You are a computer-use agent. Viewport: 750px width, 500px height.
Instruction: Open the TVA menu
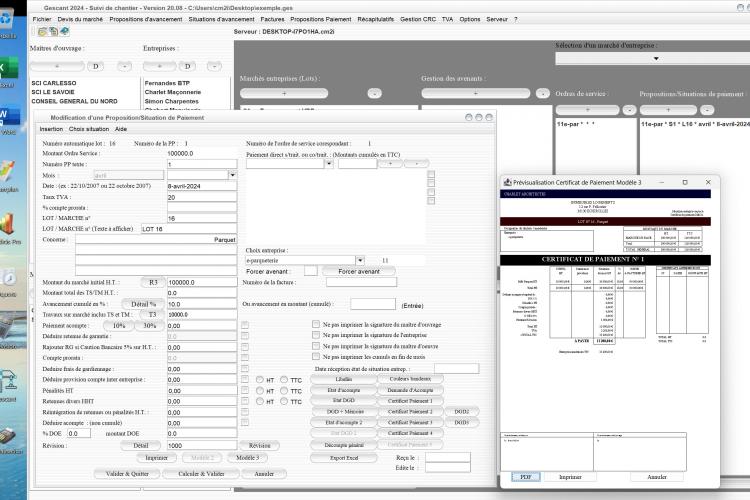(447, 19)
